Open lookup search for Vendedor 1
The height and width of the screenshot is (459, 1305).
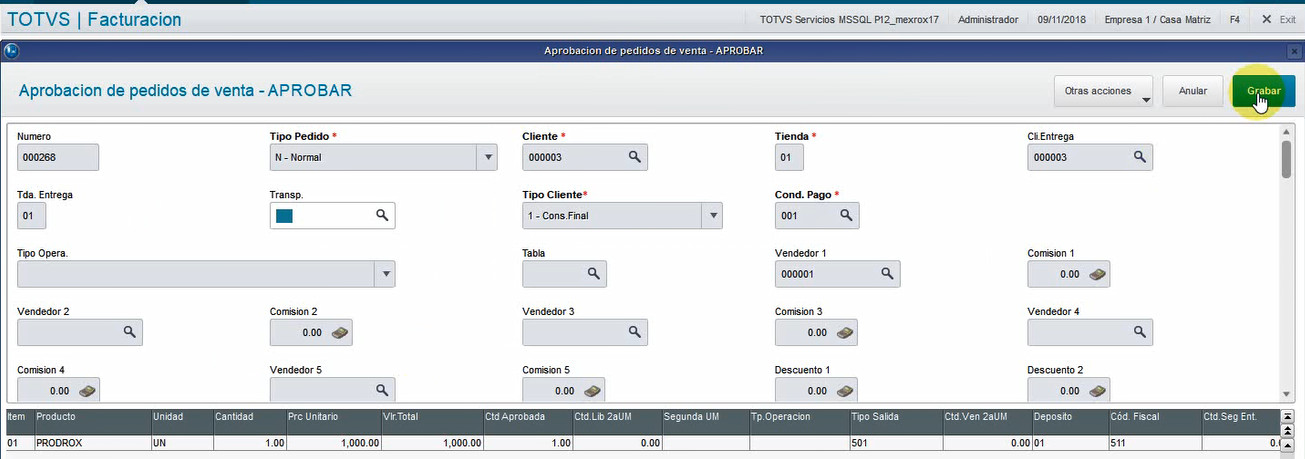(886, 273)
